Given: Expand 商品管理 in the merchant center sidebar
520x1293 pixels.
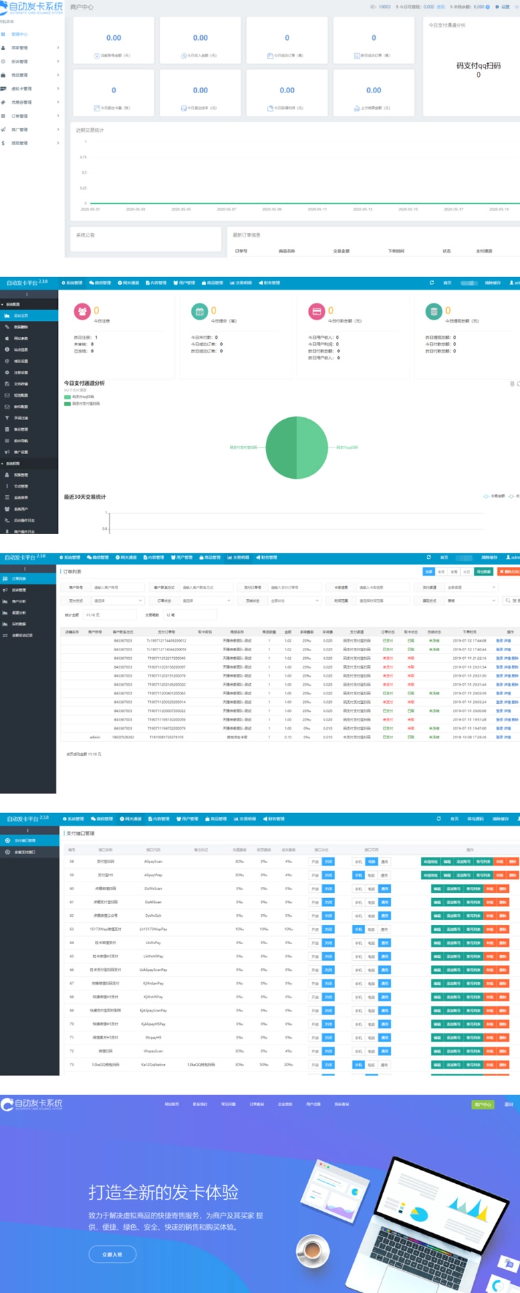Looking at the screenshot, I should click(31, 75).
